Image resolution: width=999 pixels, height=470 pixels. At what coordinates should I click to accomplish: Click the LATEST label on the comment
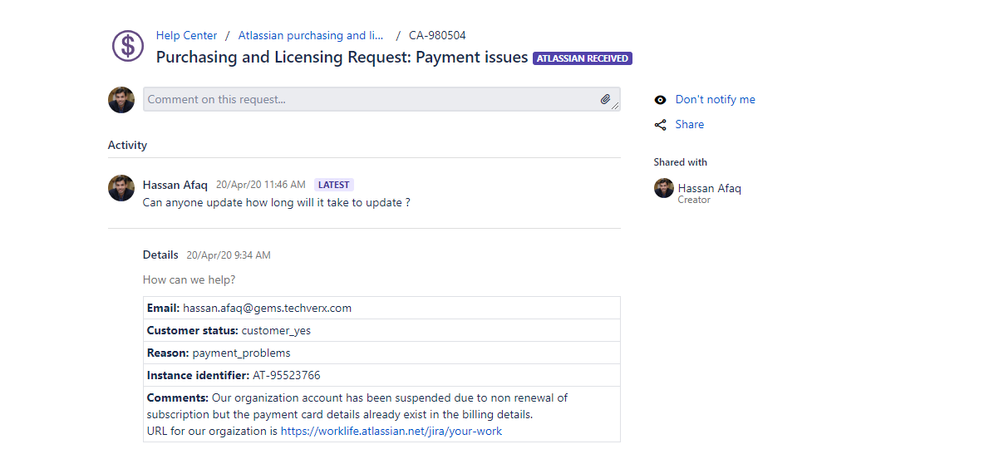pyautogui.click(x=334, y=185)
